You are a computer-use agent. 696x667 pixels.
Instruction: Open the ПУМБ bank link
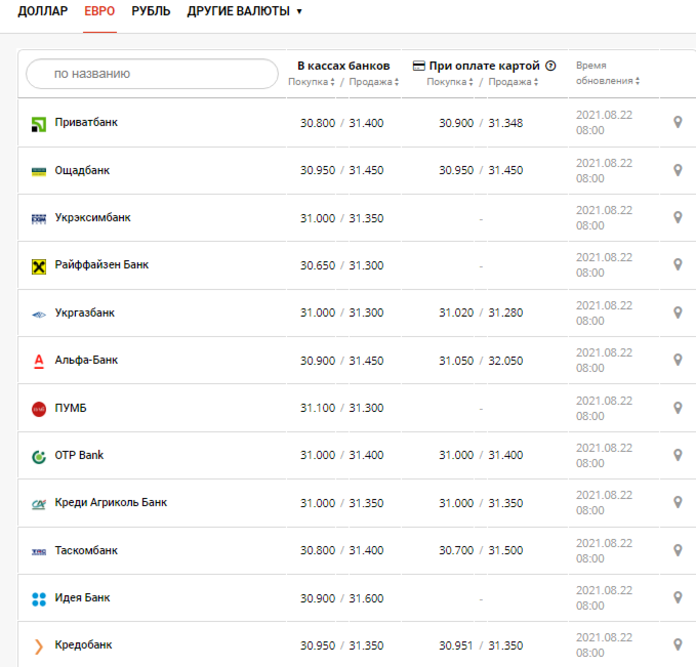click(x=71, y=408)
